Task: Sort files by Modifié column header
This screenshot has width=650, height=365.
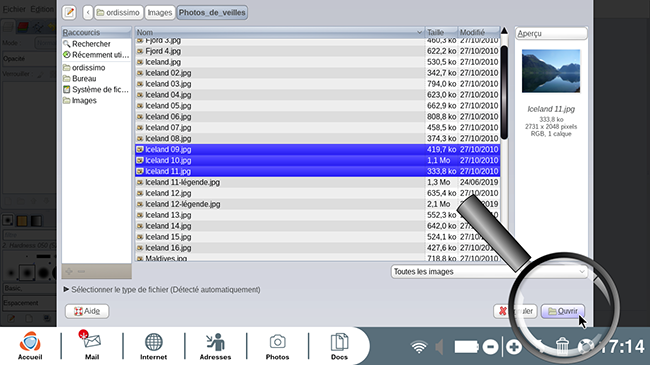Action: tap(479, 32)
